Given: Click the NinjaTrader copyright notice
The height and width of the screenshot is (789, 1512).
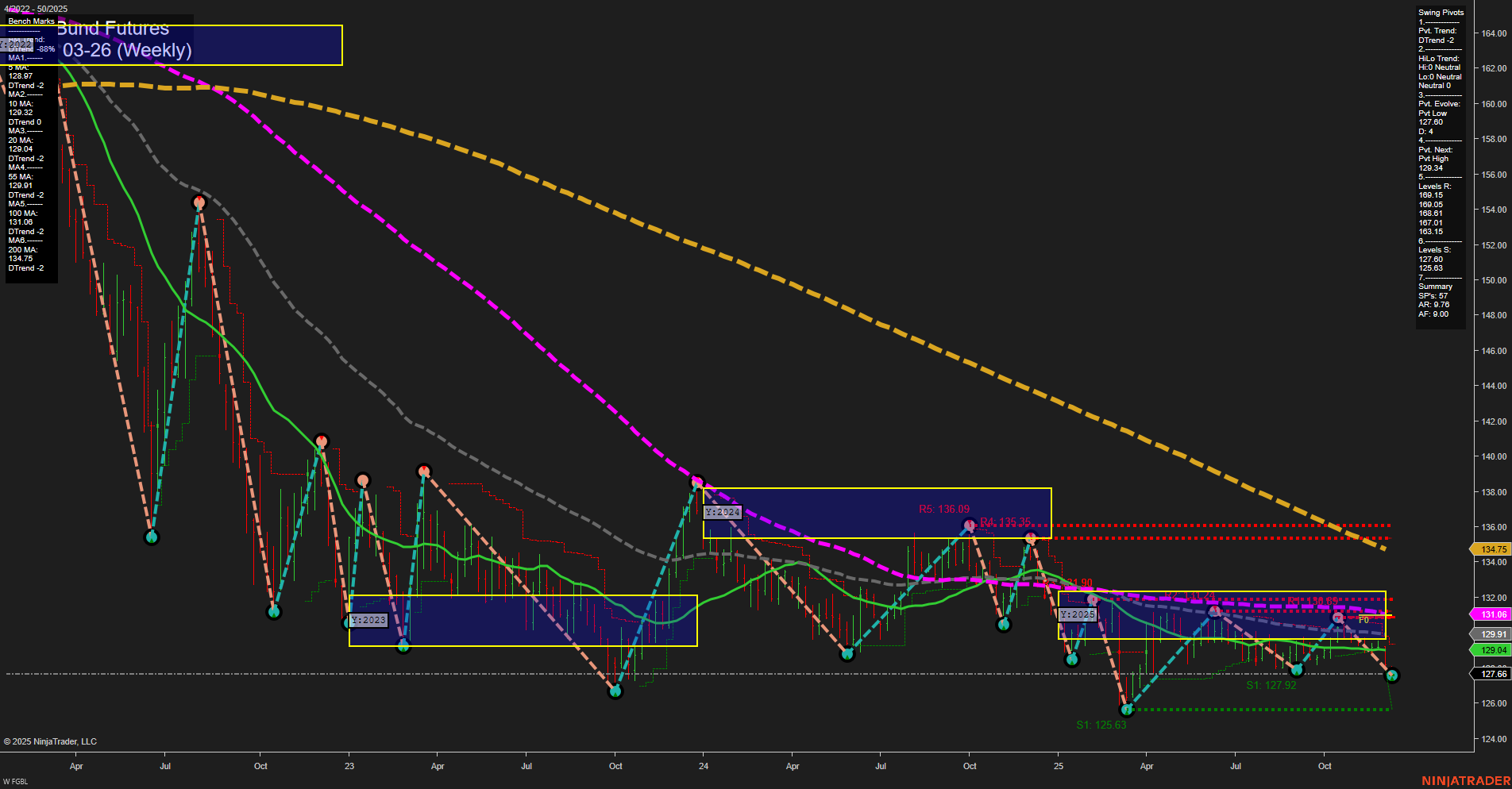Looking at the screenshot, I should point(51,741).
